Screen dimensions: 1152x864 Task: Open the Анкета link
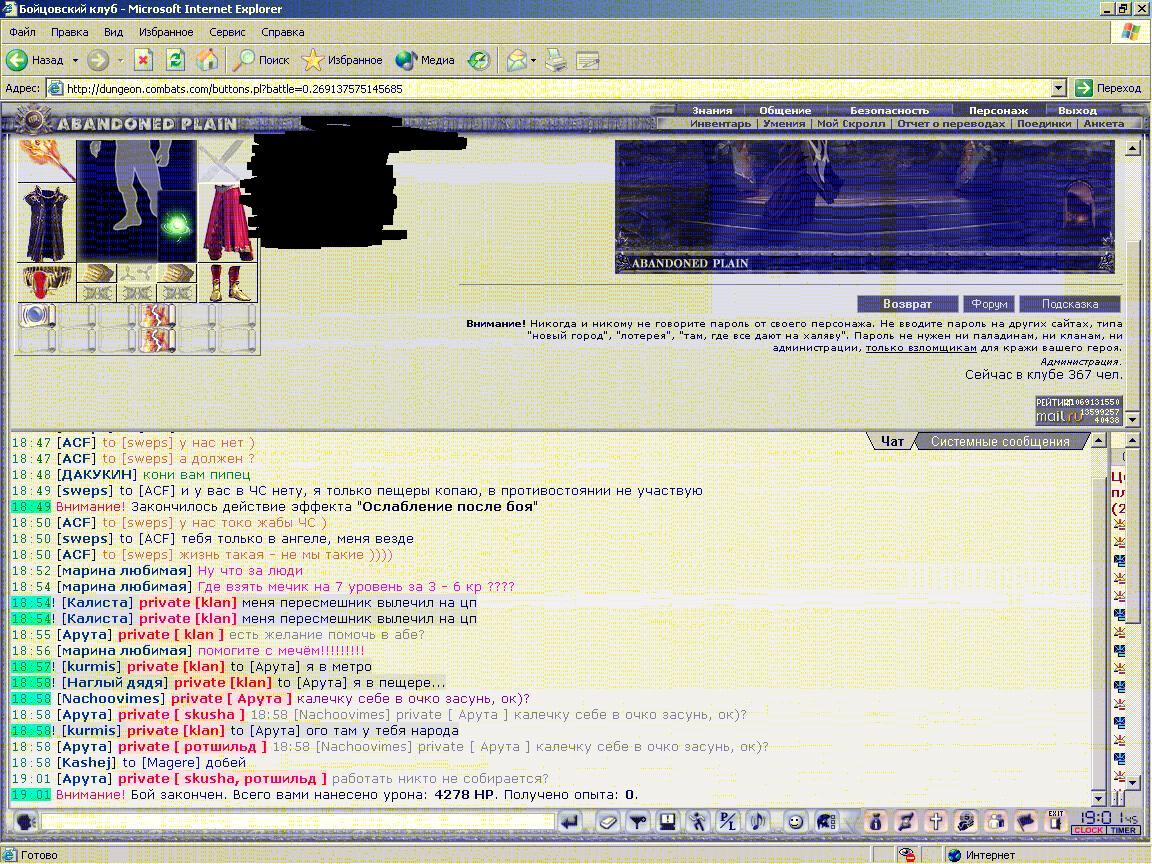pos(1104,123)
